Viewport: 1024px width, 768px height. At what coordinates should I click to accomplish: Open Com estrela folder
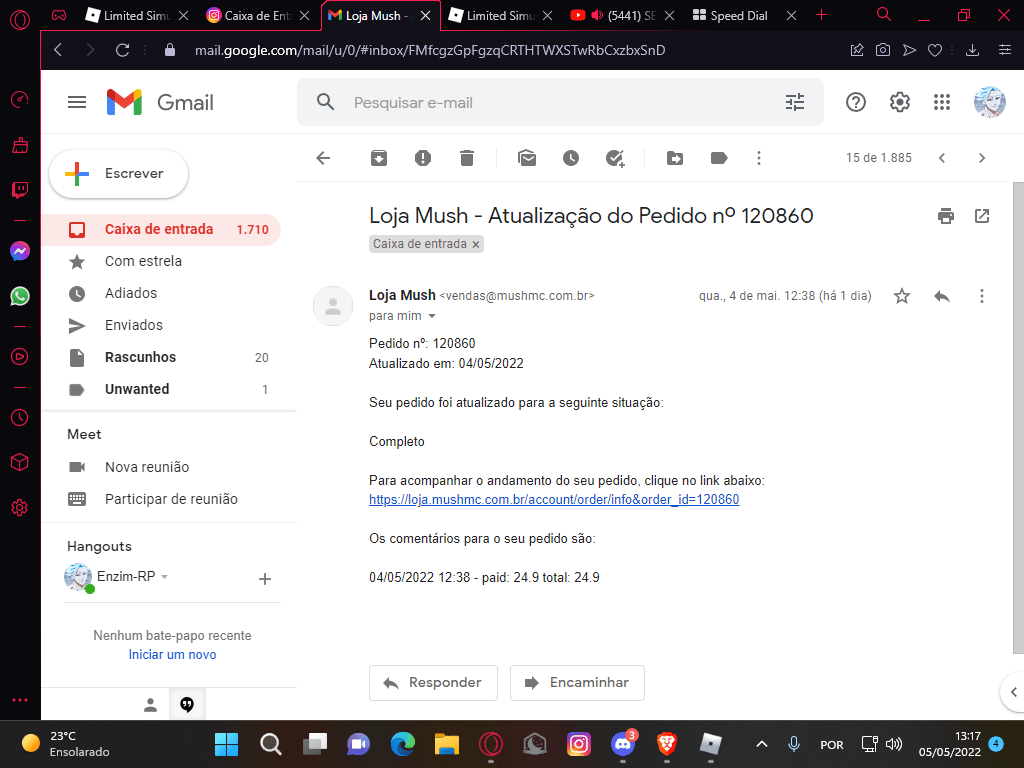click(x=161, y=261)
